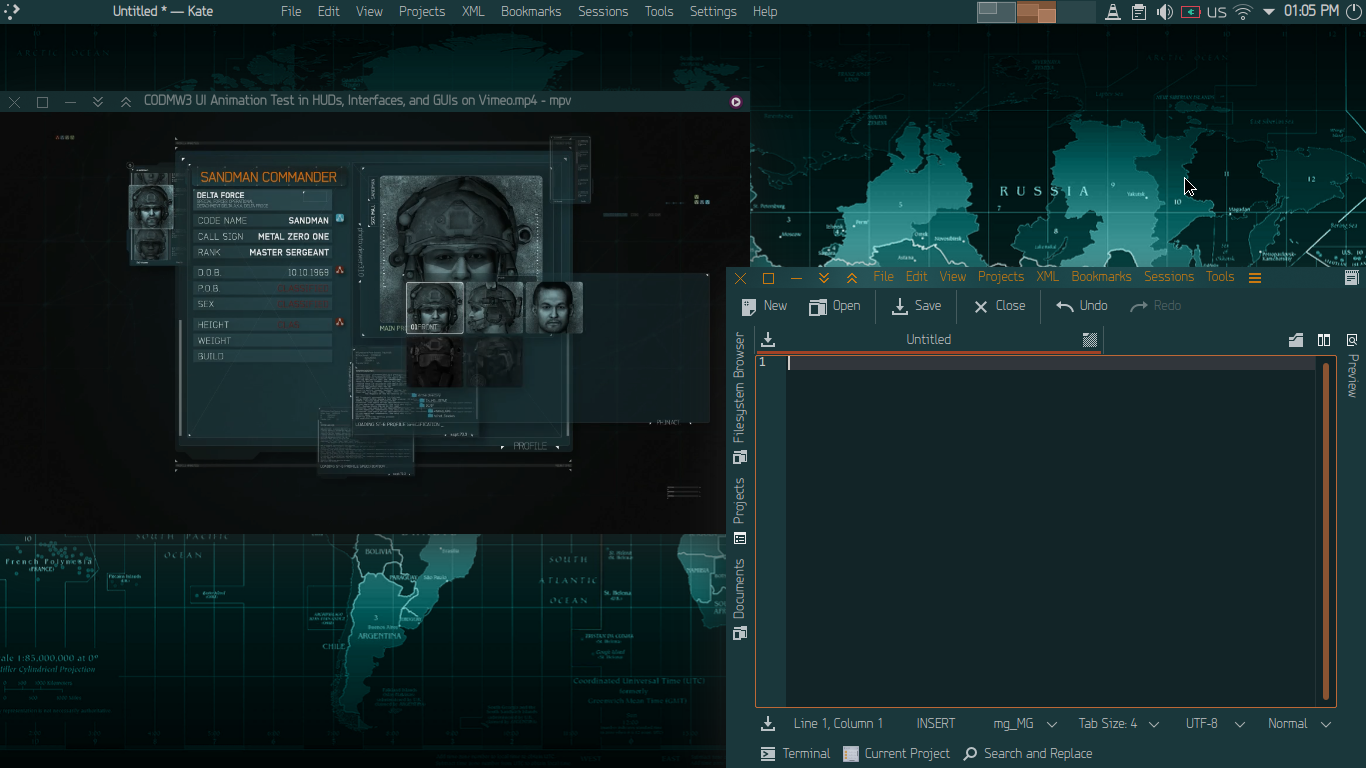This screenshot has width=1366, height=768.
Task: Open Edit menu in Kate window titlebar
Action: (917, 277)
